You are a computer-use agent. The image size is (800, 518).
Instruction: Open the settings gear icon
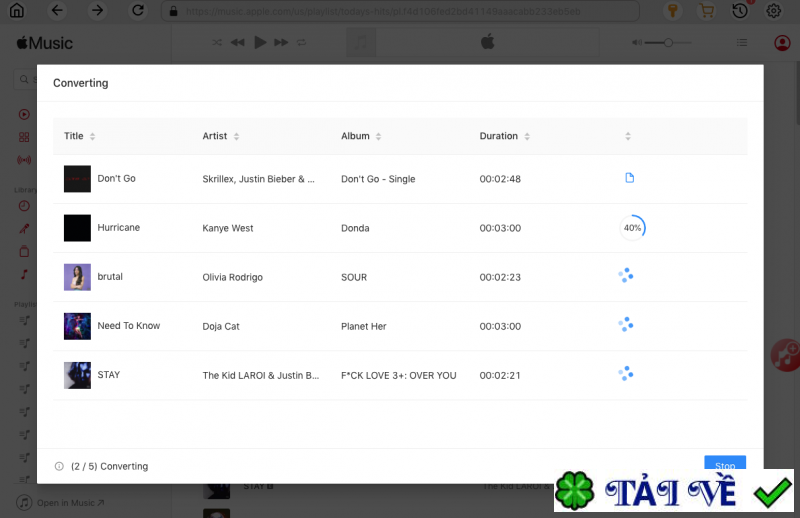[773, 11]
